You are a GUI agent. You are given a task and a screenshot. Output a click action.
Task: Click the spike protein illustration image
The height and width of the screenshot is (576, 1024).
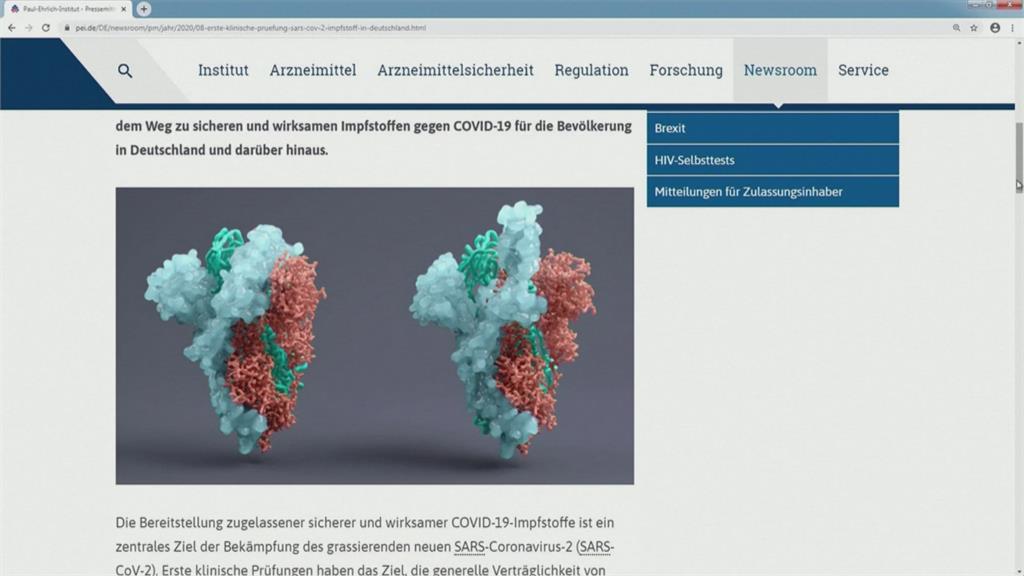click(374, 336)
